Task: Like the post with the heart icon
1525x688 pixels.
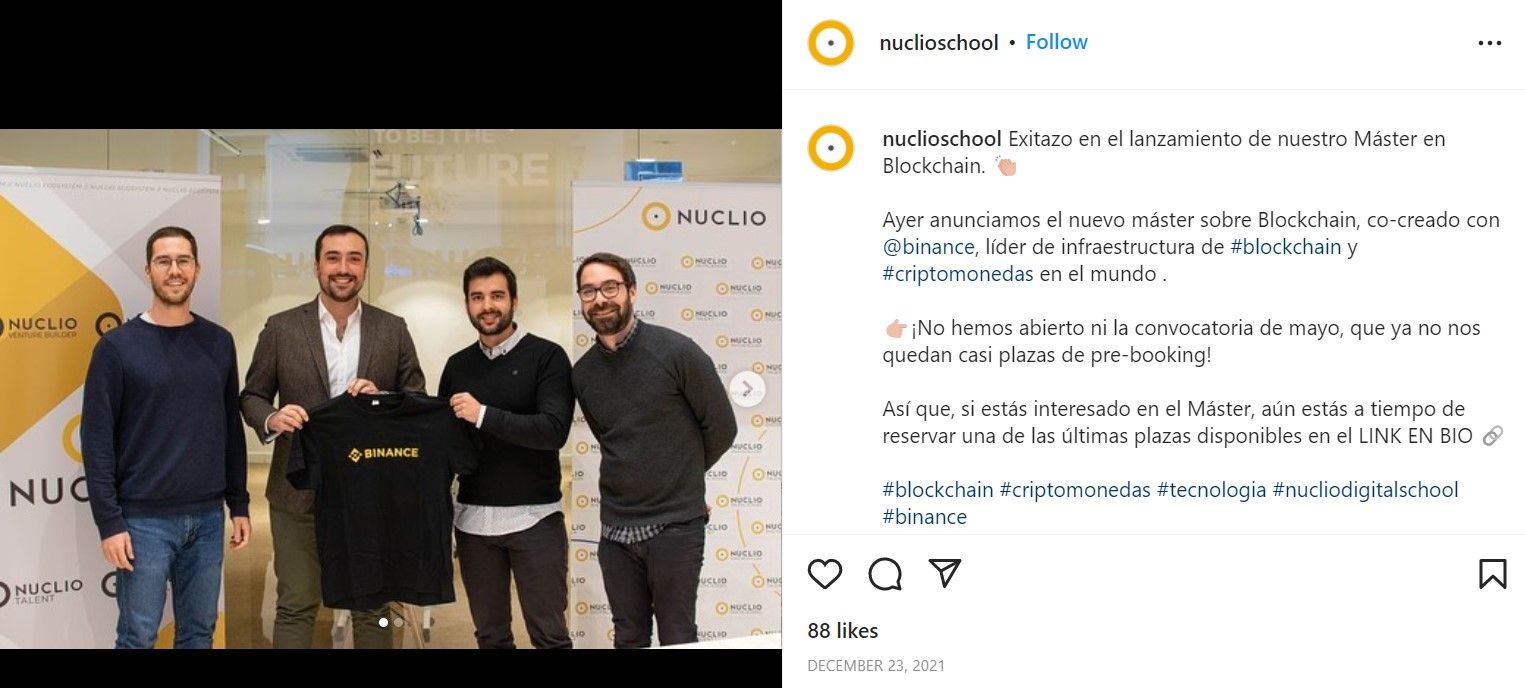Action: (x=825, y=573)
